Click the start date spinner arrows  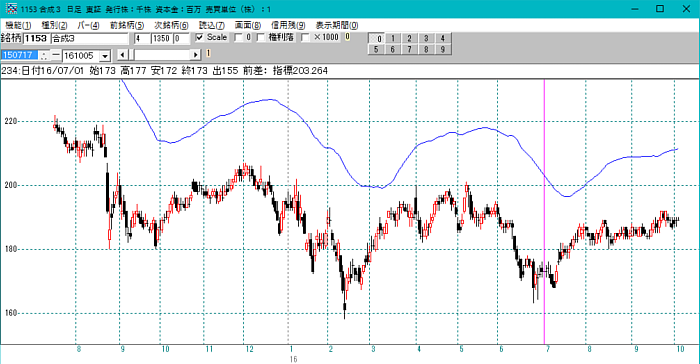click(44, 55)
